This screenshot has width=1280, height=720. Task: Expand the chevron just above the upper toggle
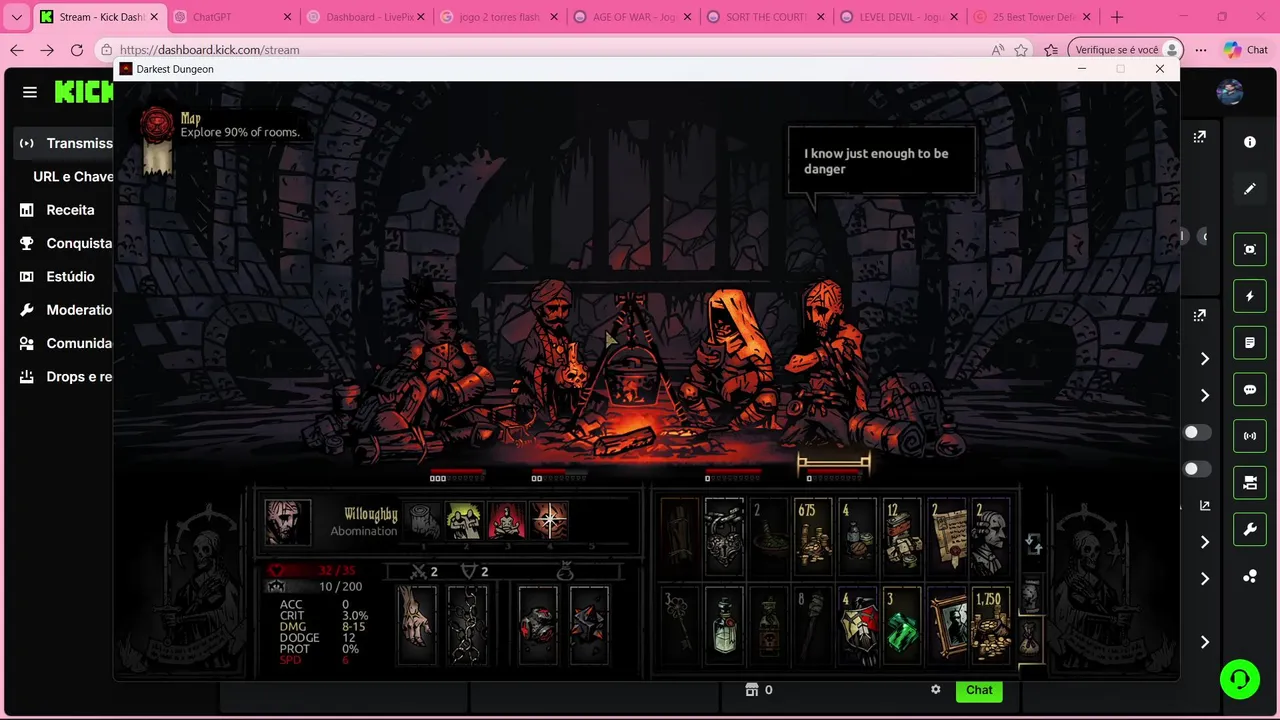pos(1205,395)
